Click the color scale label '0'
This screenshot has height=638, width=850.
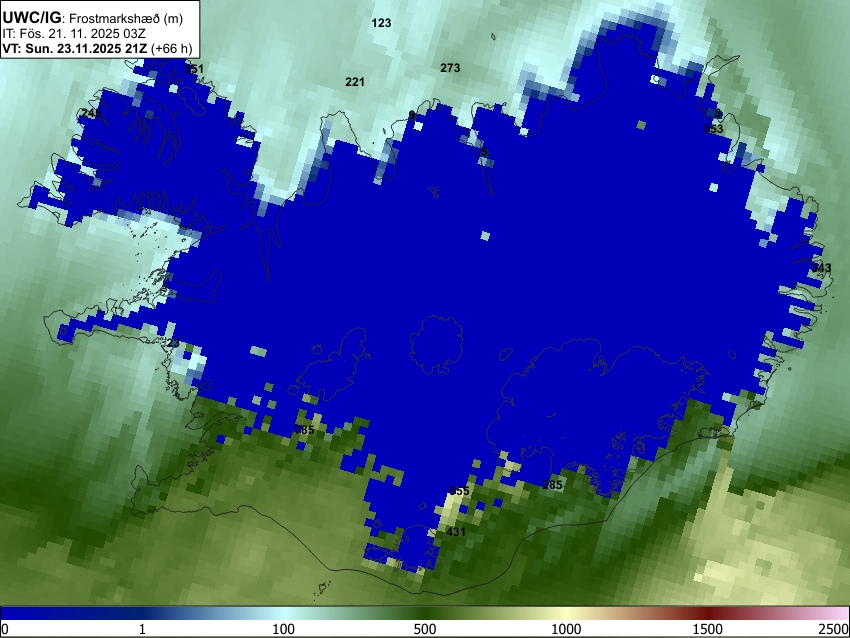[5, 629]
